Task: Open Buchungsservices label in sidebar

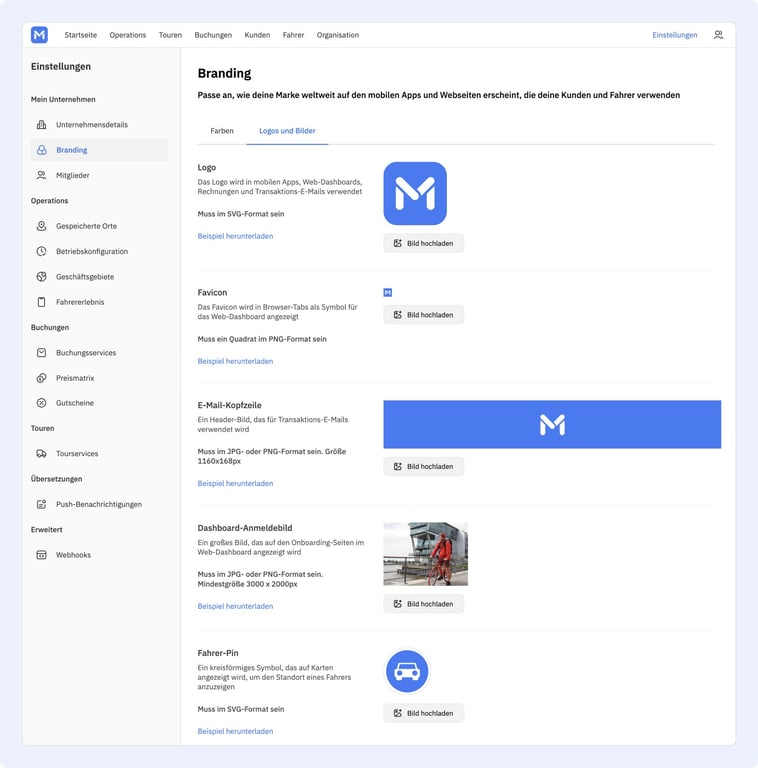Action: pyautogui.click(x=86, y=353)
